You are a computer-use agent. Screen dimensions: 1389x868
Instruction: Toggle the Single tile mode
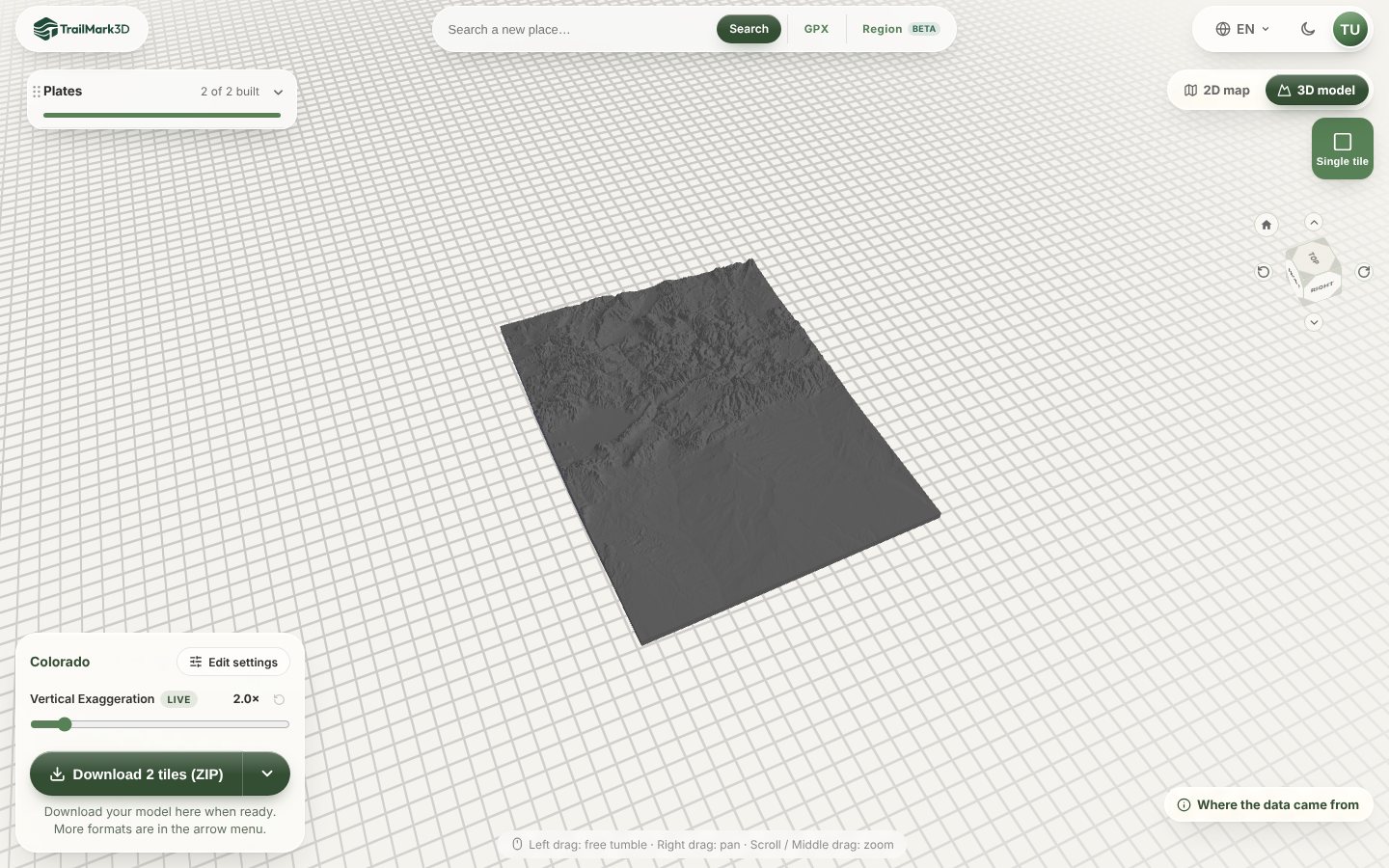point(1342,149)
